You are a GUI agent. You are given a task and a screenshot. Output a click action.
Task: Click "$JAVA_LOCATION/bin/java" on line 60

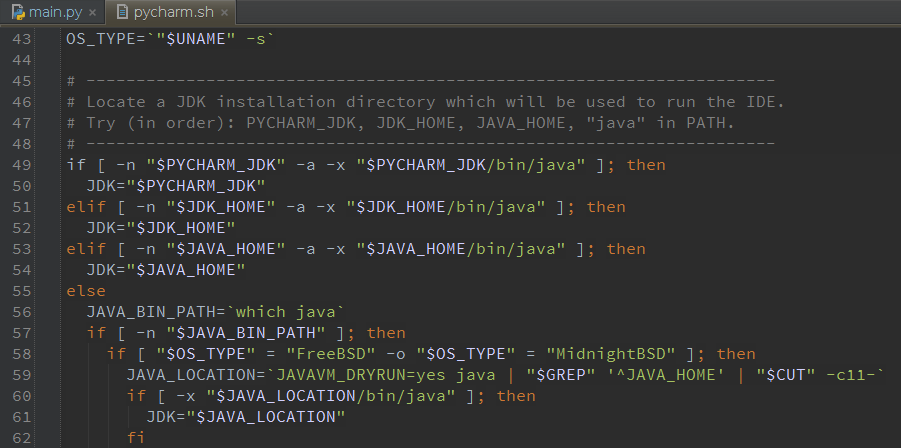point(331,396)
